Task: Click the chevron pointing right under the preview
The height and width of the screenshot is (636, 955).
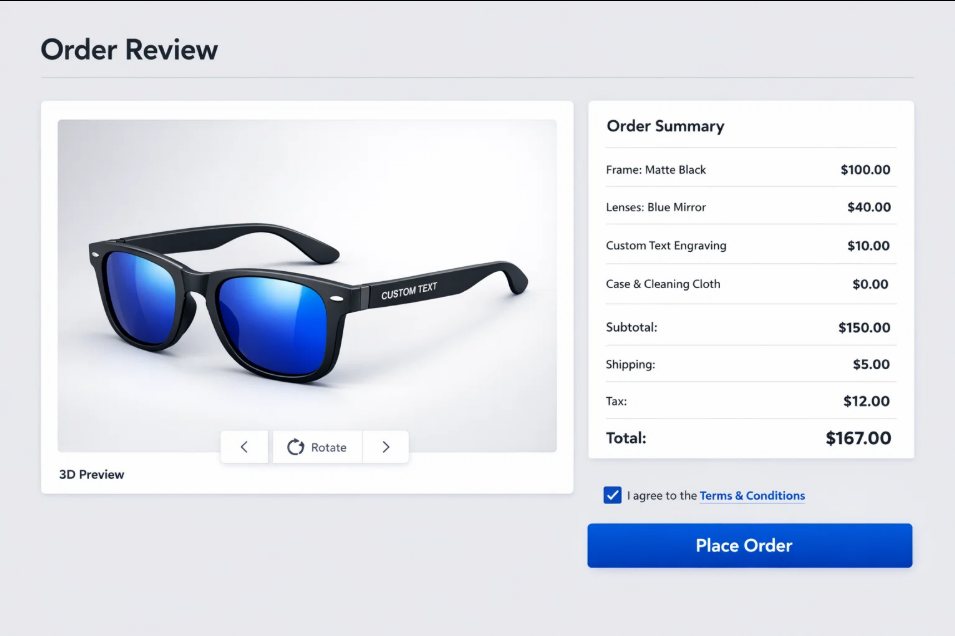Action: [386, 447]
